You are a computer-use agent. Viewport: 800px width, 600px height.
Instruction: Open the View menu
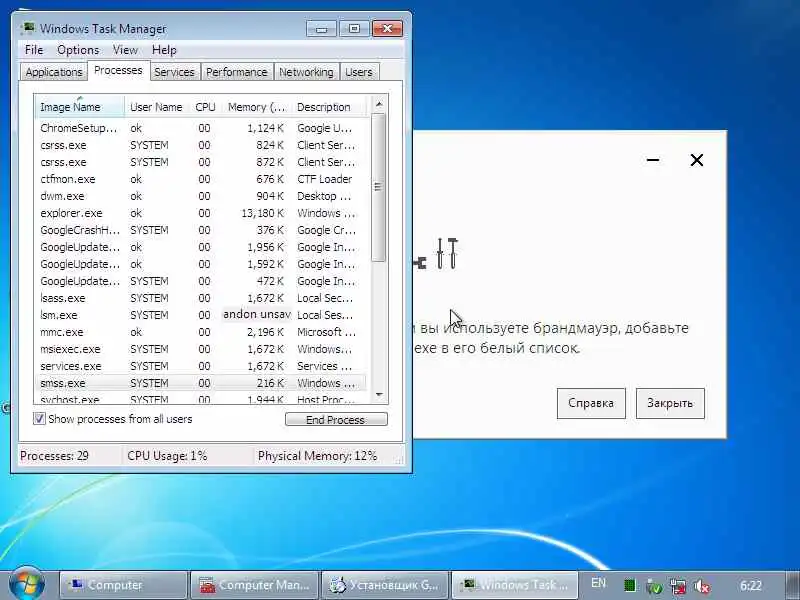point(125,50)
